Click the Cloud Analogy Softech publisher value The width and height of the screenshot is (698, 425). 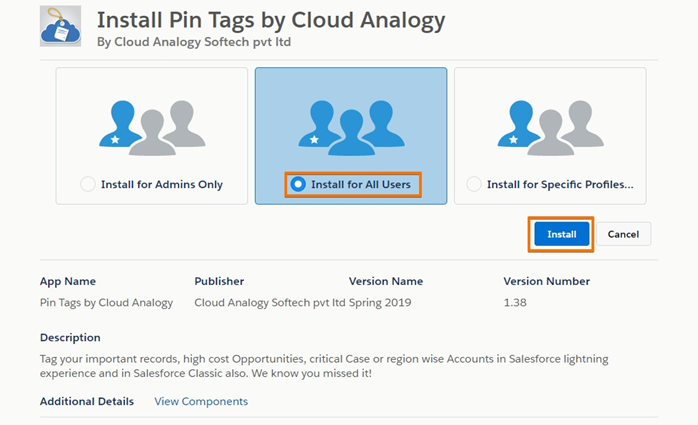pyautogui.click(x=270, y=303)
